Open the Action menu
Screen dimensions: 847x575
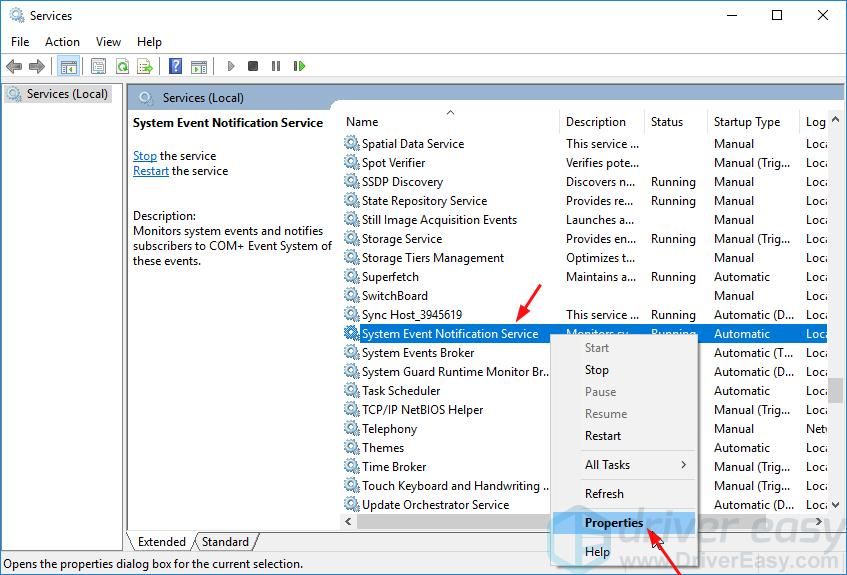point(62,42)
